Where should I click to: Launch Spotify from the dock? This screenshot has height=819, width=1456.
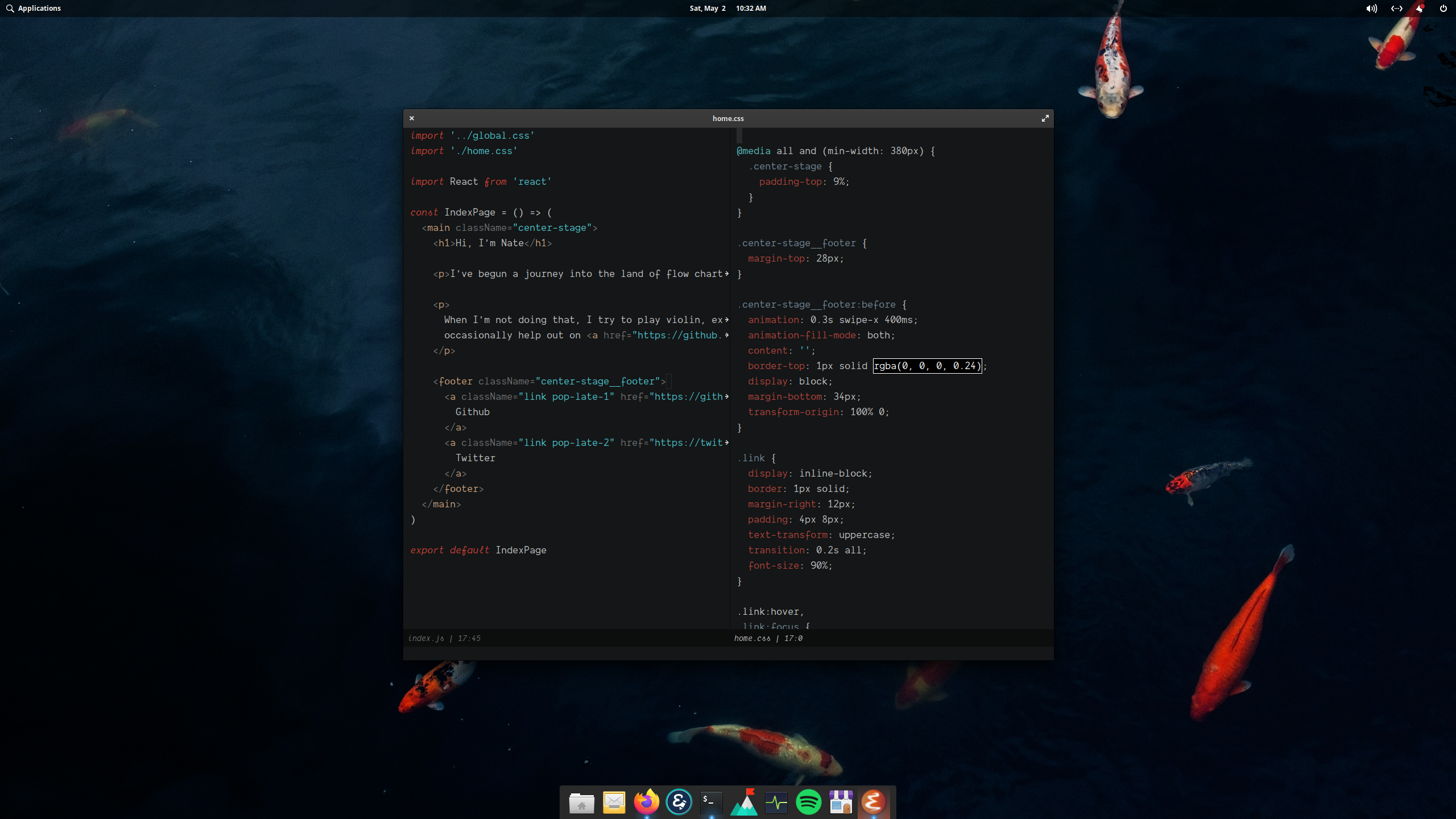808,803
